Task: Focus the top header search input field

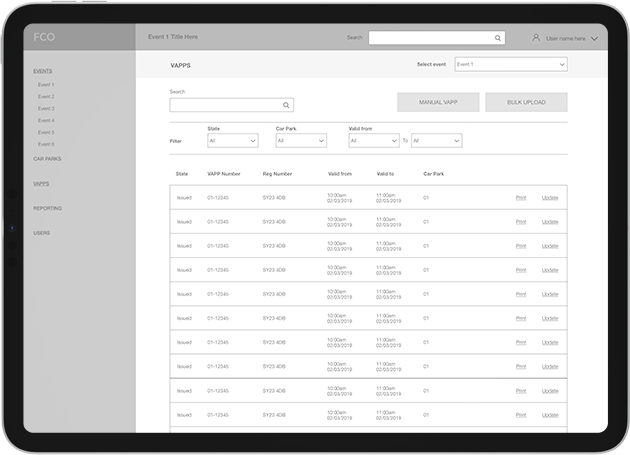Action: (x=430, y=38)
